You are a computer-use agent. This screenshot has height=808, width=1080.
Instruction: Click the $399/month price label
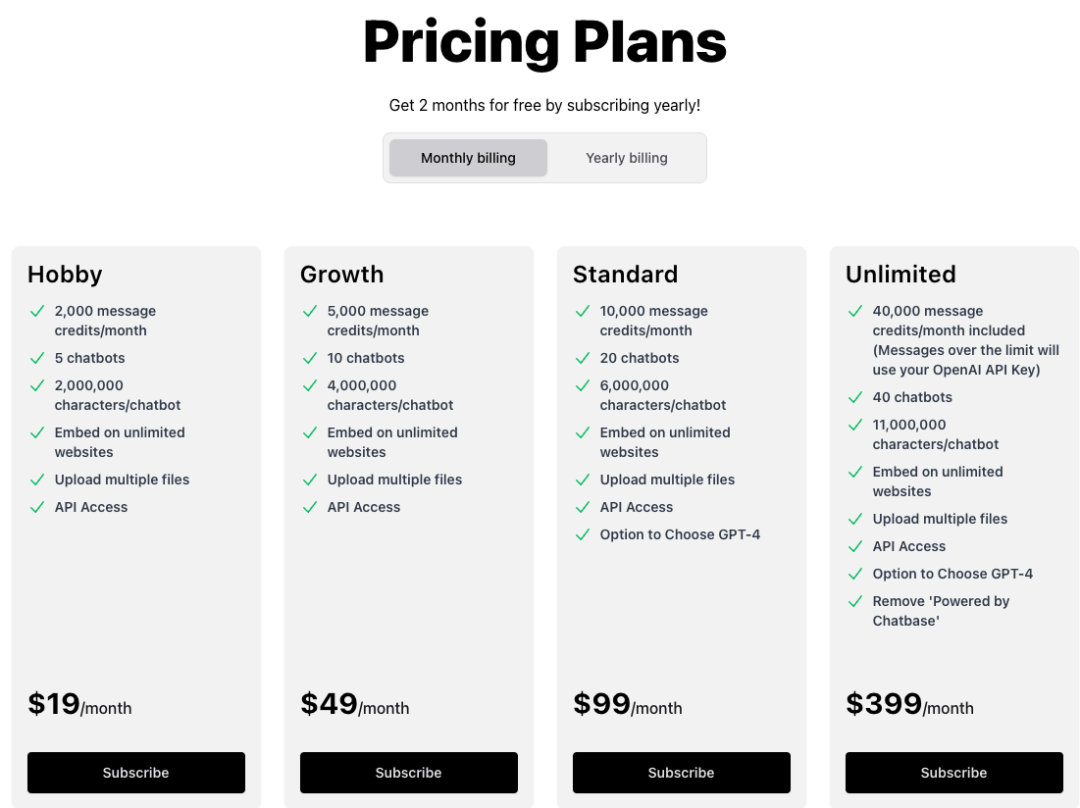click(x=909, y=705)
